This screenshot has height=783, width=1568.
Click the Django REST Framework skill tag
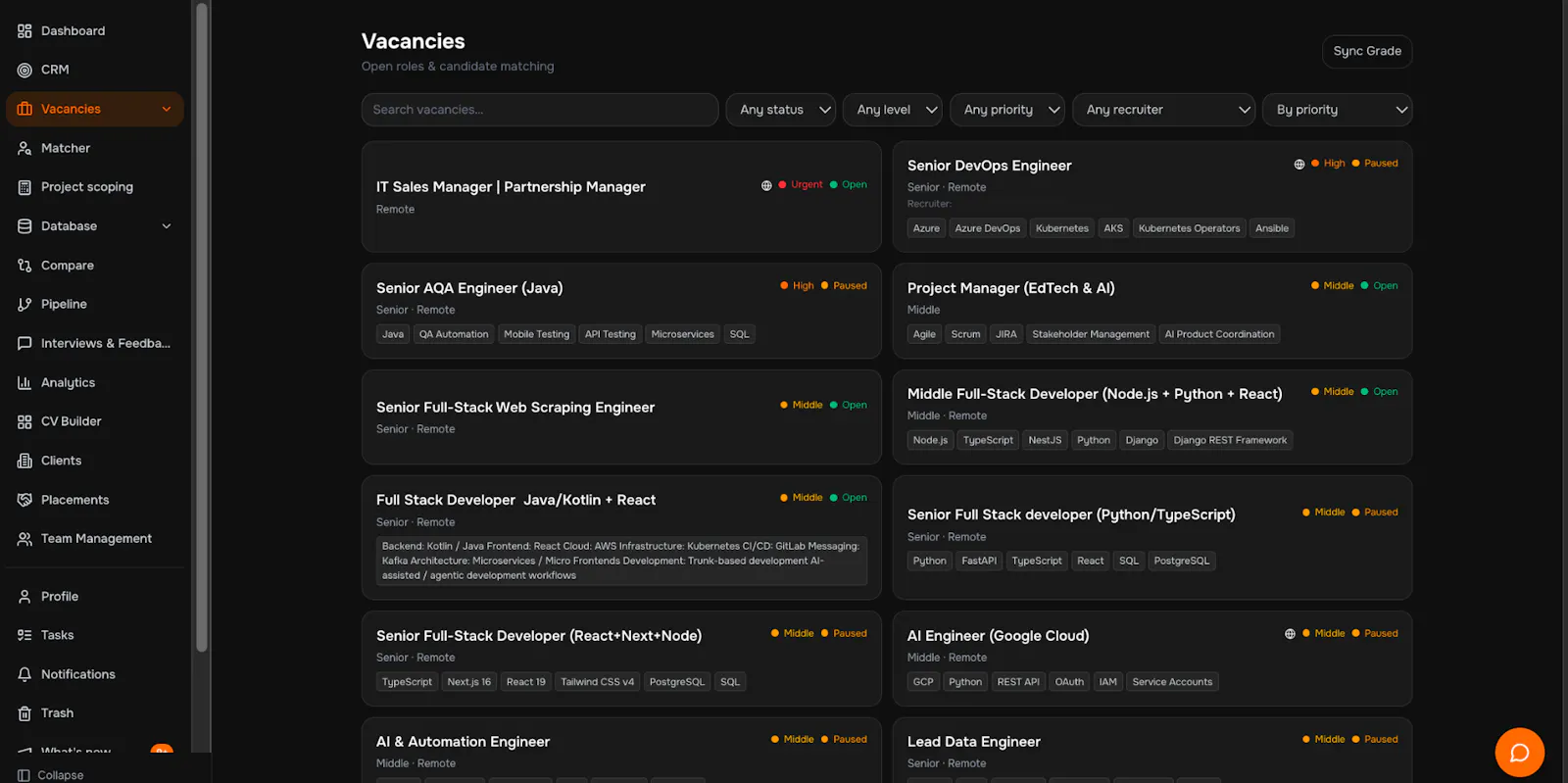point(1230,440)
